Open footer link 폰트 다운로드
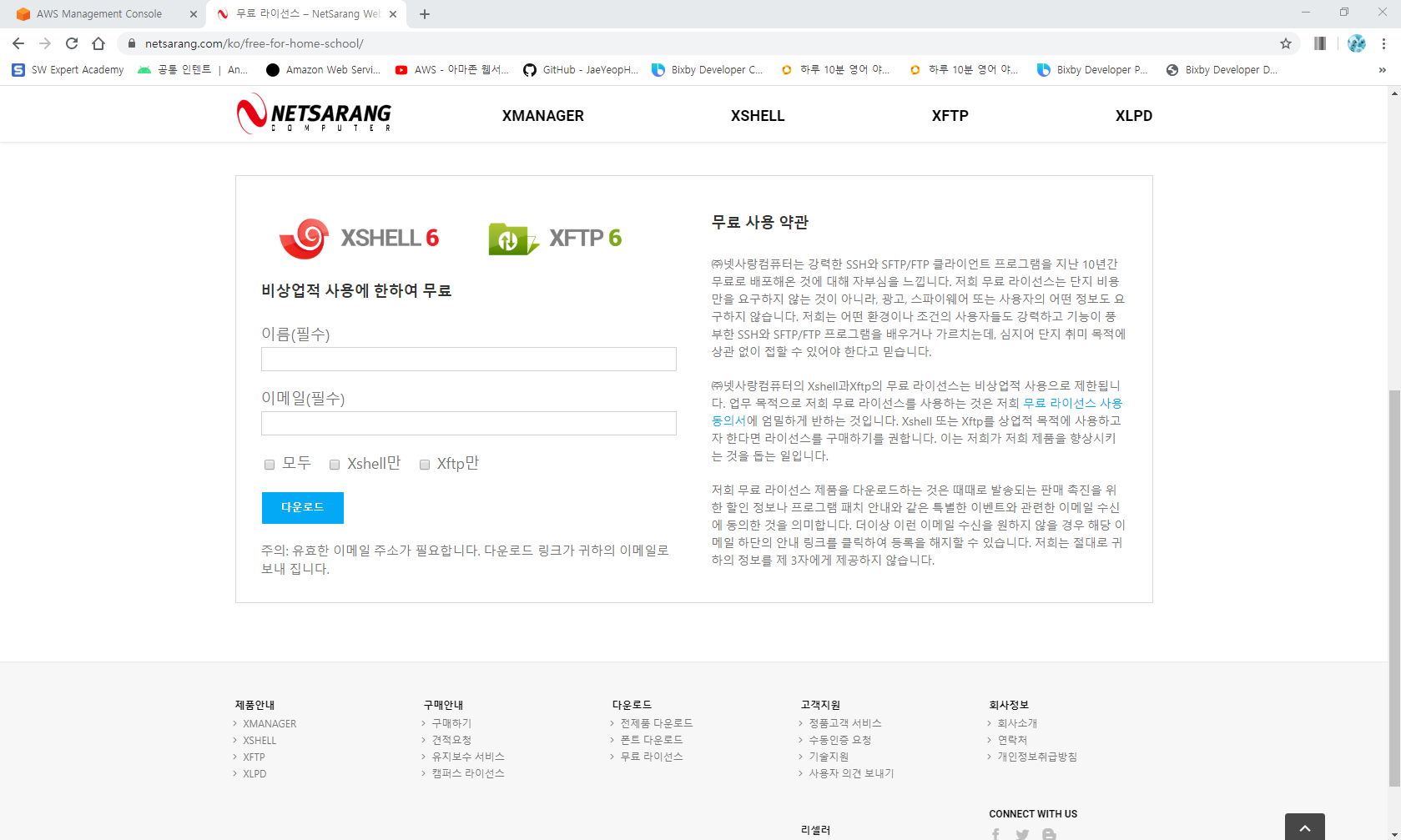The height and width of the screenshot is (840, 1401). coord(652,740)
